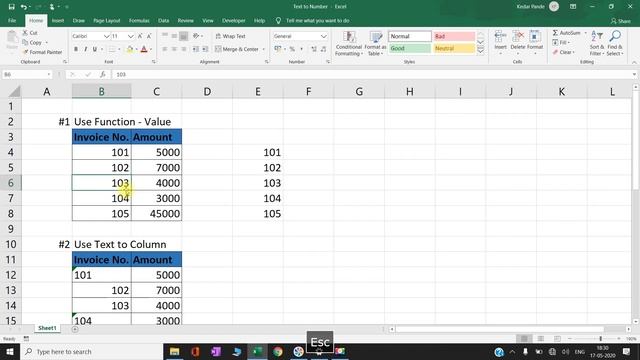The image size is (640, 360).
Task: Add a new sheet with plus button
Action: click(75, 329)
